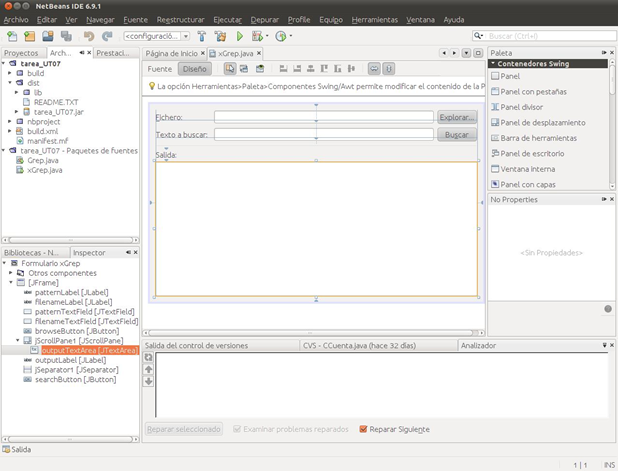Collapse the jScrollPane1 node
The height and width of the screenshot is (471, 618).
(18, 340)
